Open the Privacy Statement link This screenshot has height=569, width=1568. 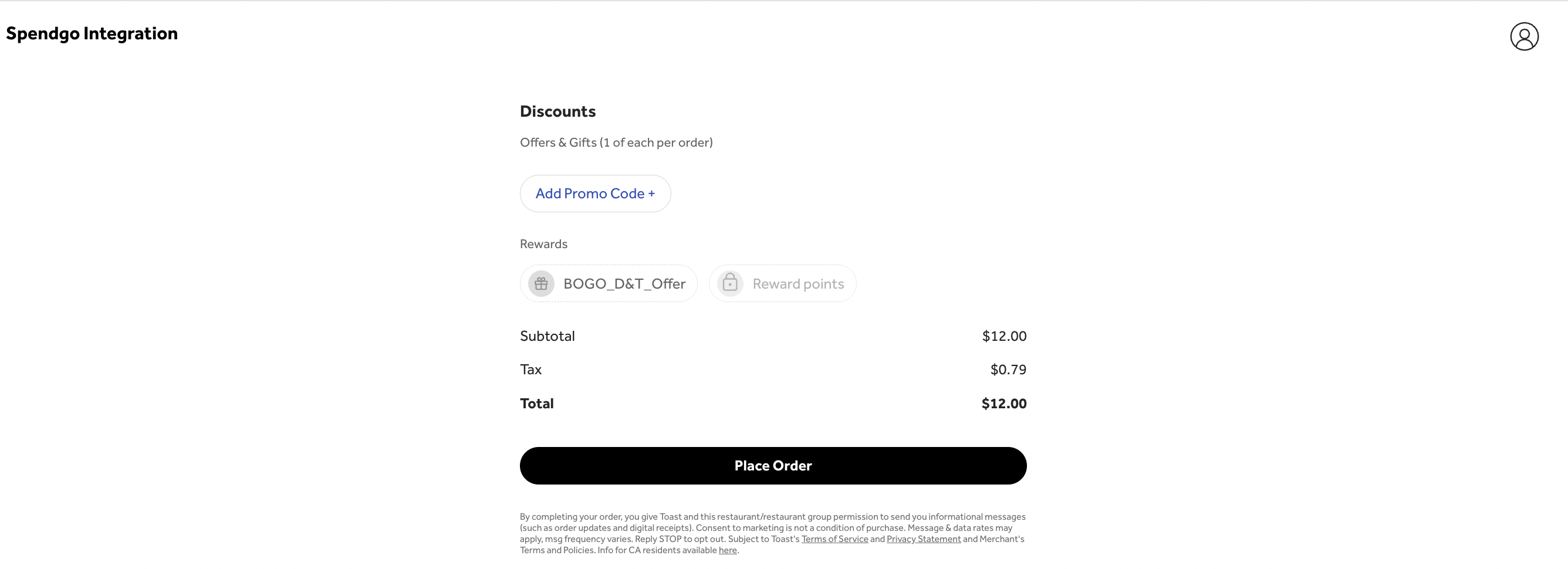[922, 539]
